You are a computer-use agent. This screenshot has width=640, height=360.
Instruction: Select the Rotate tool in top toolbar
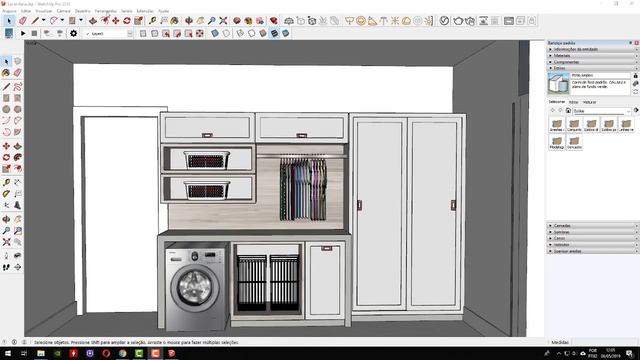coord(127,20)
